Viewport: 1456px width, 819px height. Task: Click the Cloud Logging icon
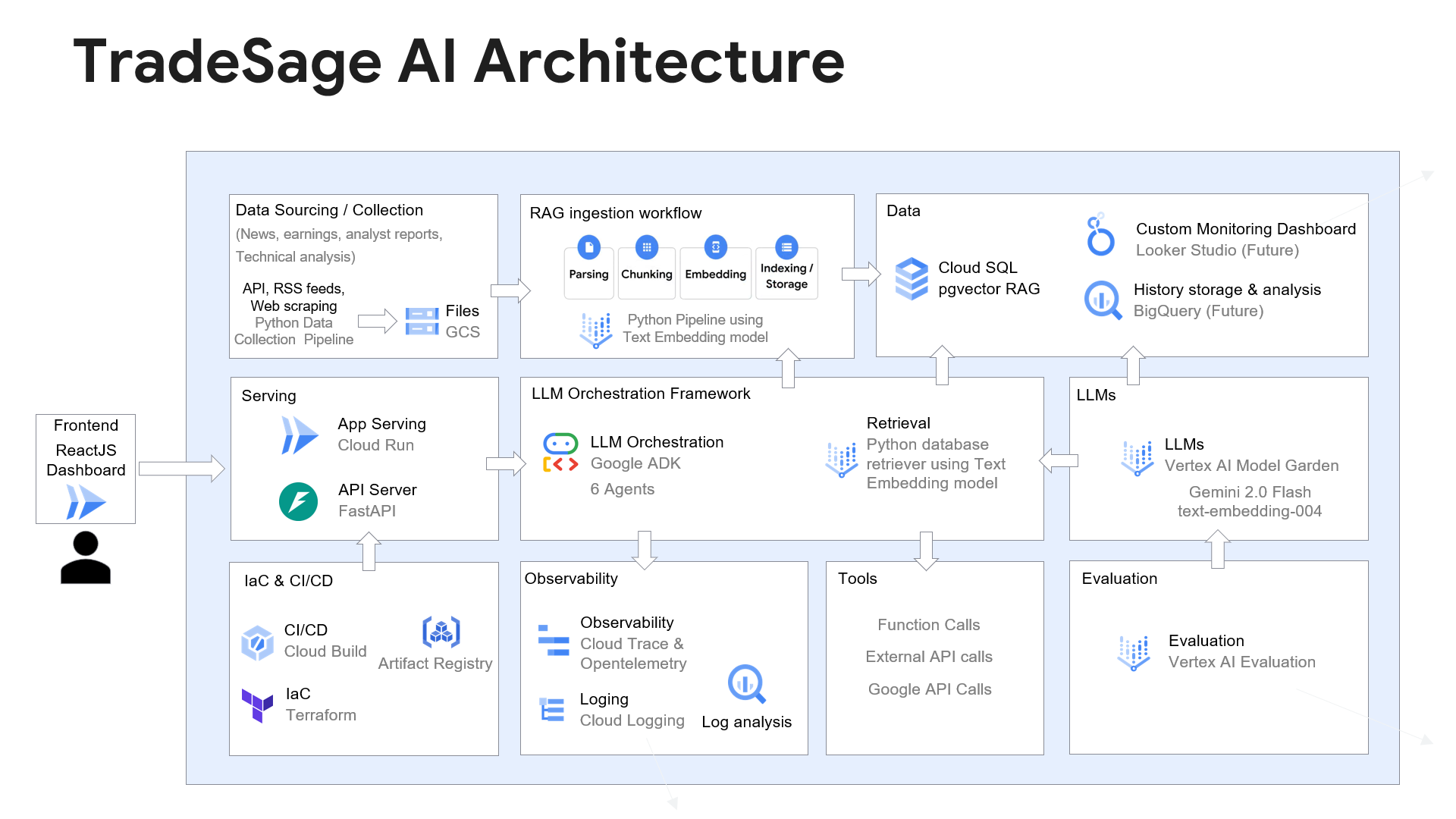[552, 709]
